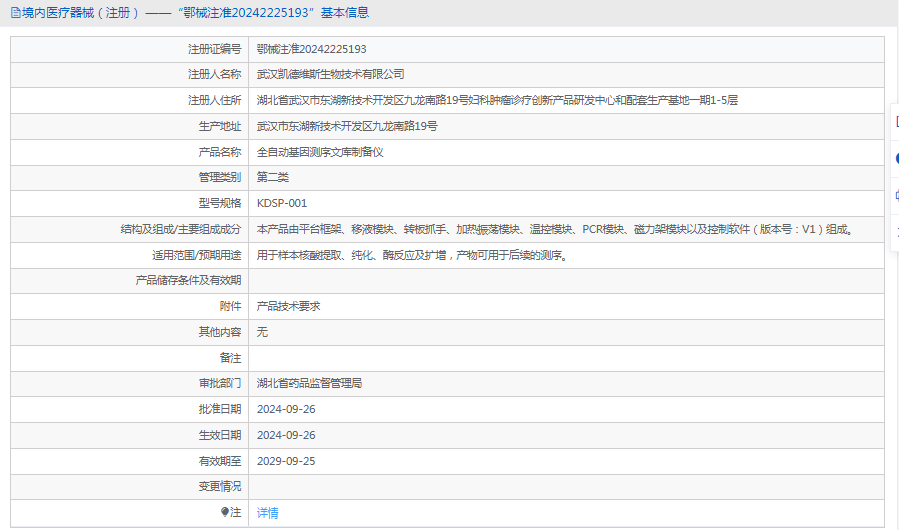Select the 无 value in the 其他内容 row

(262, 332)
